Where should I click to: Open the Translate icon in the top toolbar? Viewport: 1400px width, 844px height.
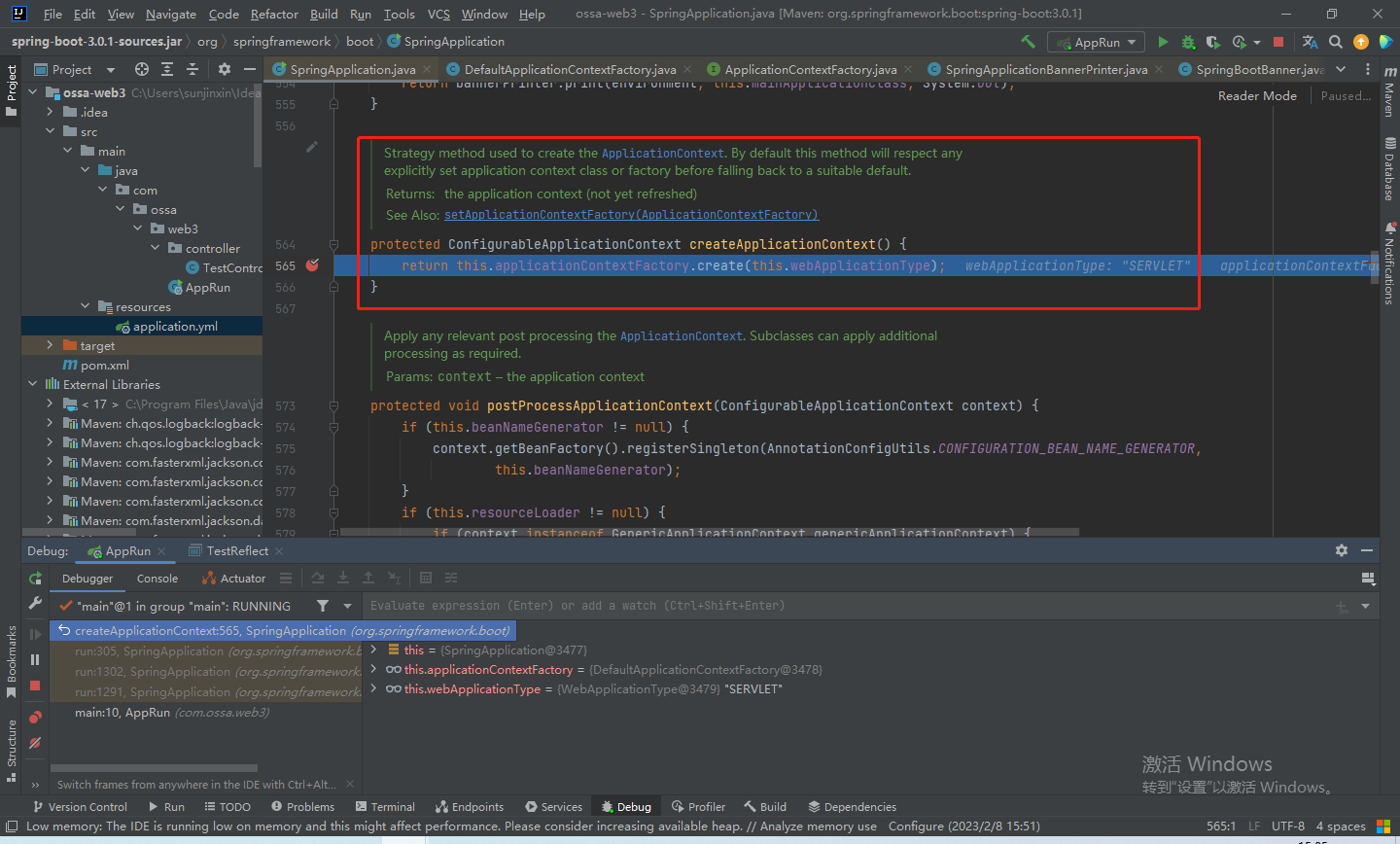click(x=1310, y=42)
